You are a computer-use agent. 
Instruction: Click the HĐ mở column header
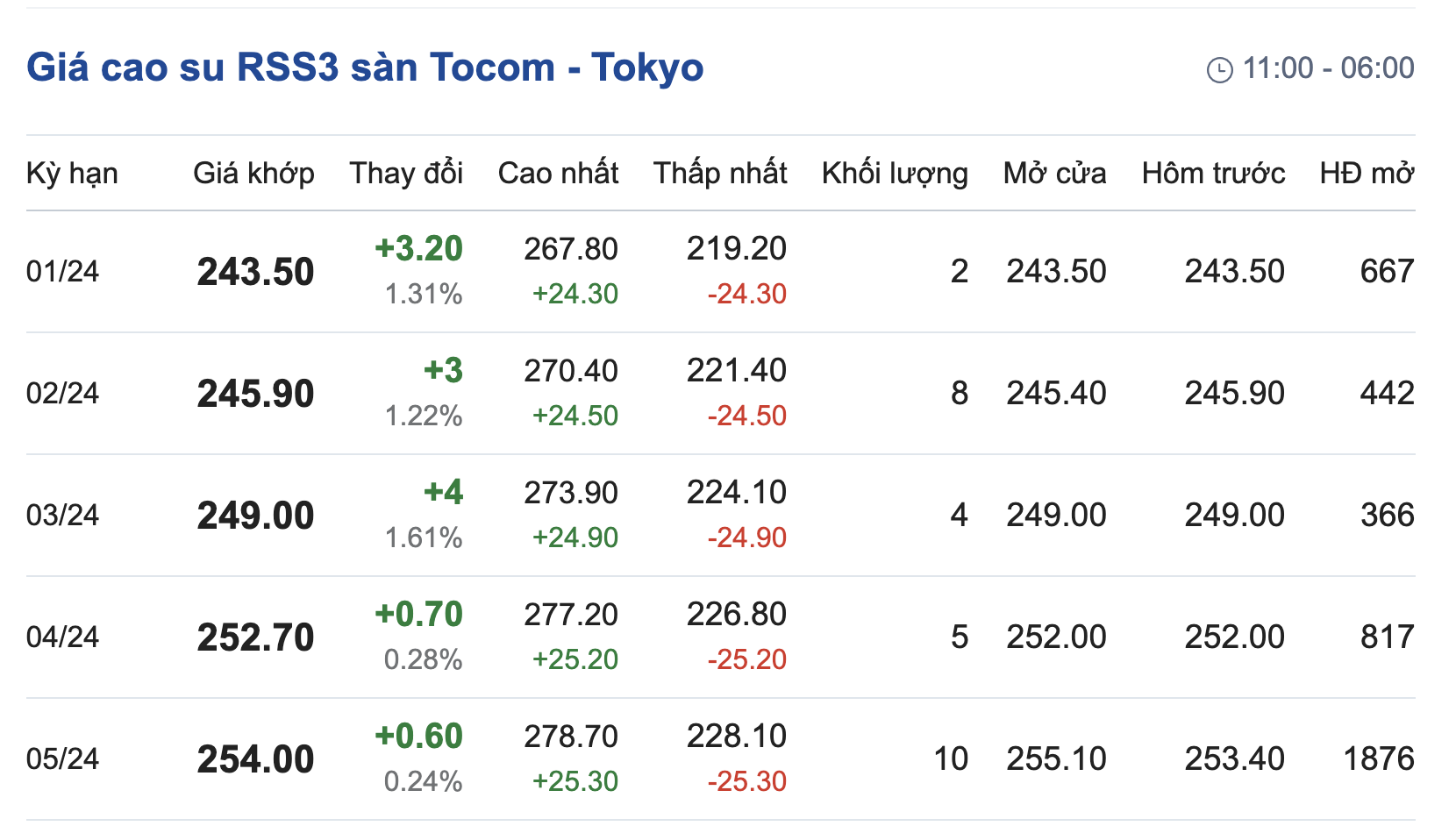[1367, 174]
